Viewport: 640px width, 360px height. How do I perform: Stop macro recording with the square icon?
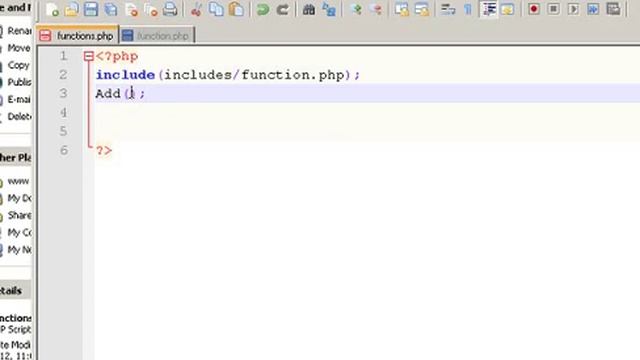(x=553, y=9)
